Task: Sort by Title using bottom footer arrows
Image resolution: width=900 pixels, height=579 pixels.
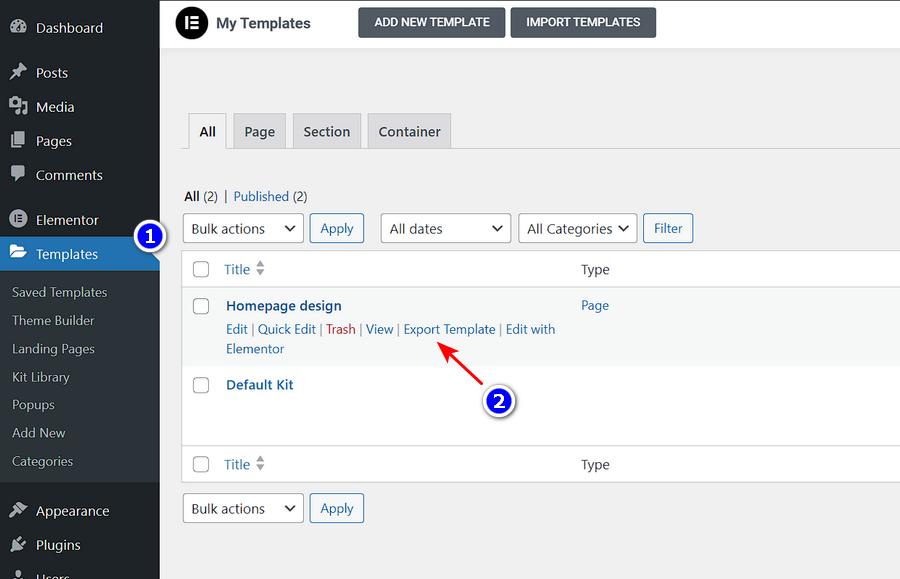Action: [260, 464]
